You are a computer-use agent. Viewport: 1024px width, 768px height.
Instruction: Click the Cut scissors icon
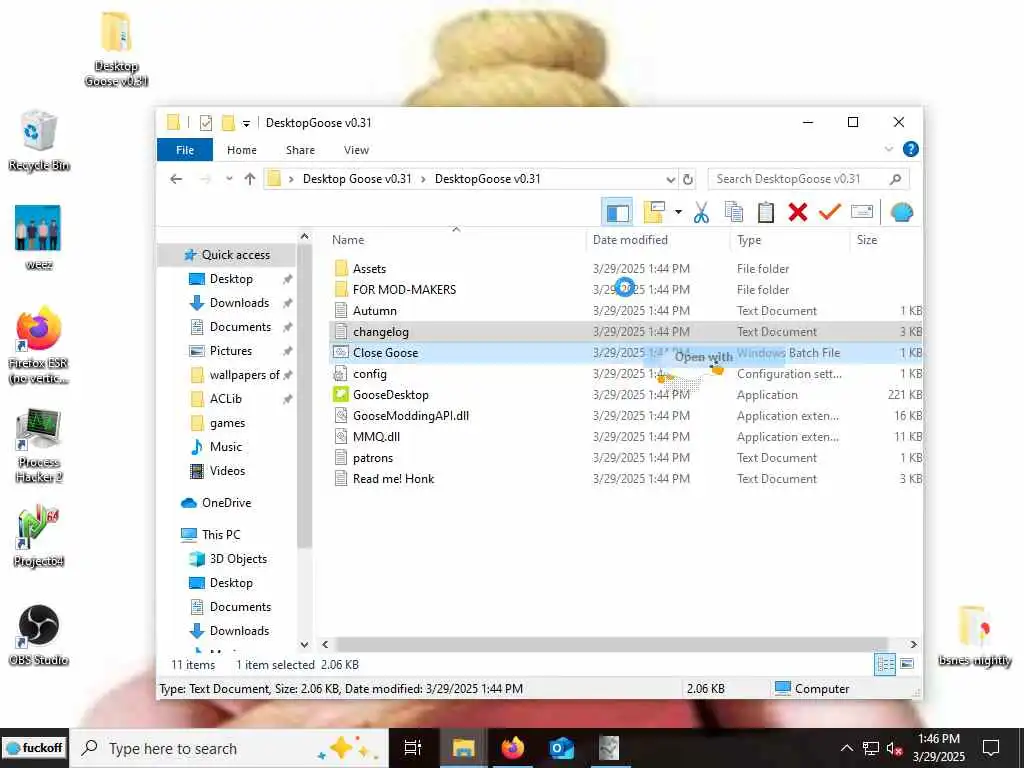(x=701, y=212)
